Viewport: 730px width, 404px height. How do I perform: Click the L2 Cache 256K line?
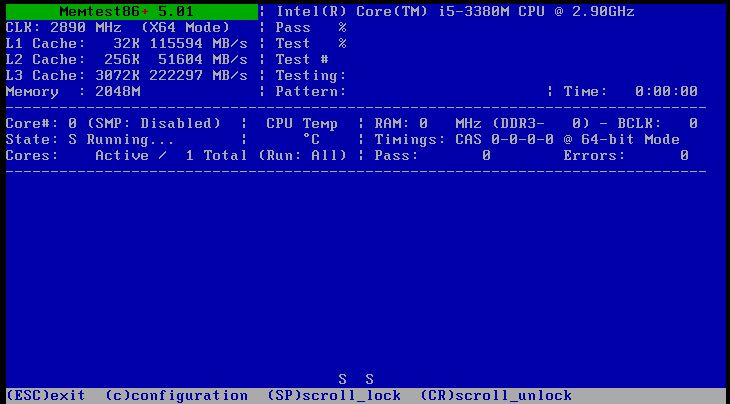click(127, 60)
